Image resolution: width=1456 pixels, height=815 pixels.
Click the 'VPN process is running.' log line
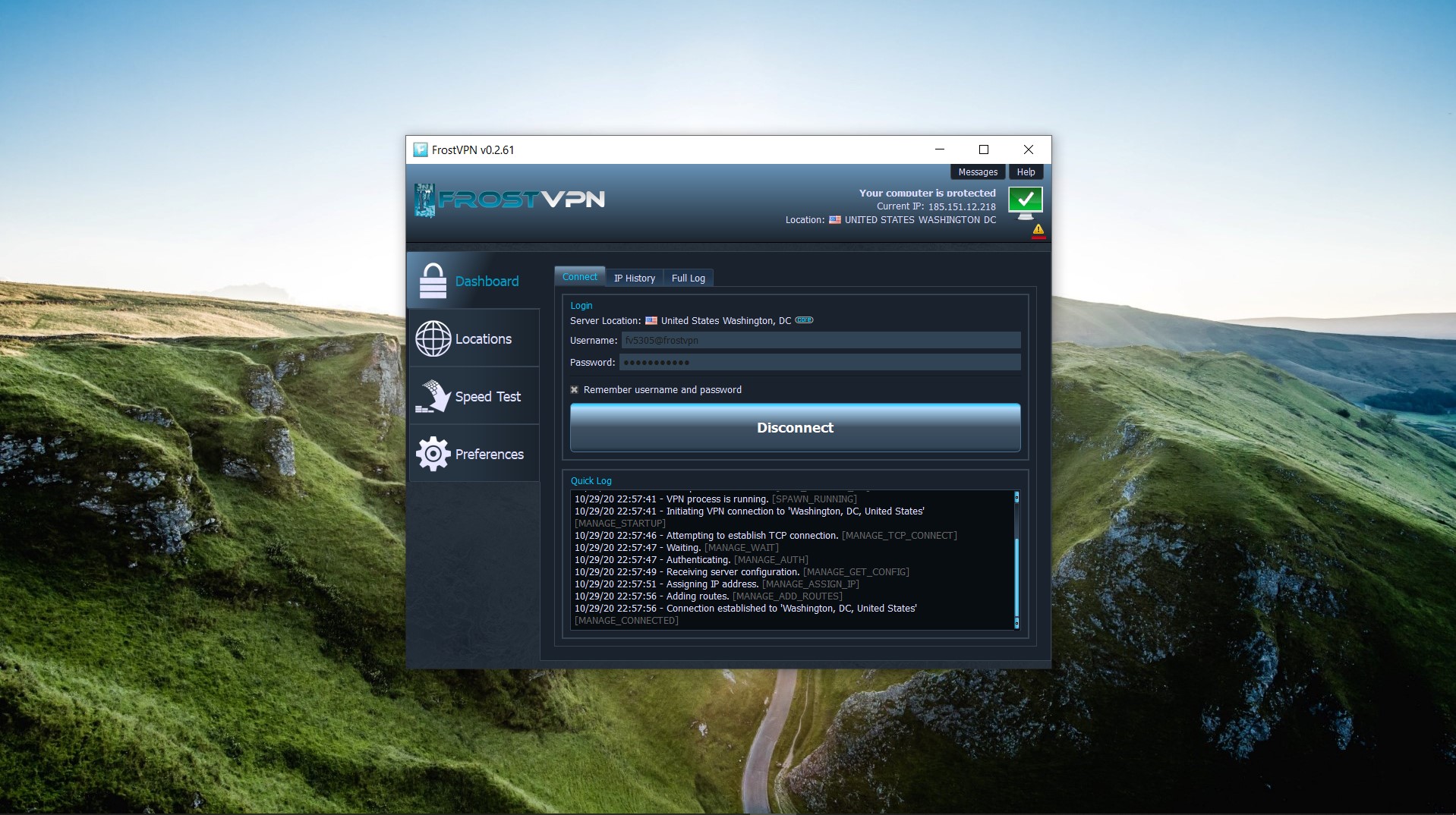[716, 499]
